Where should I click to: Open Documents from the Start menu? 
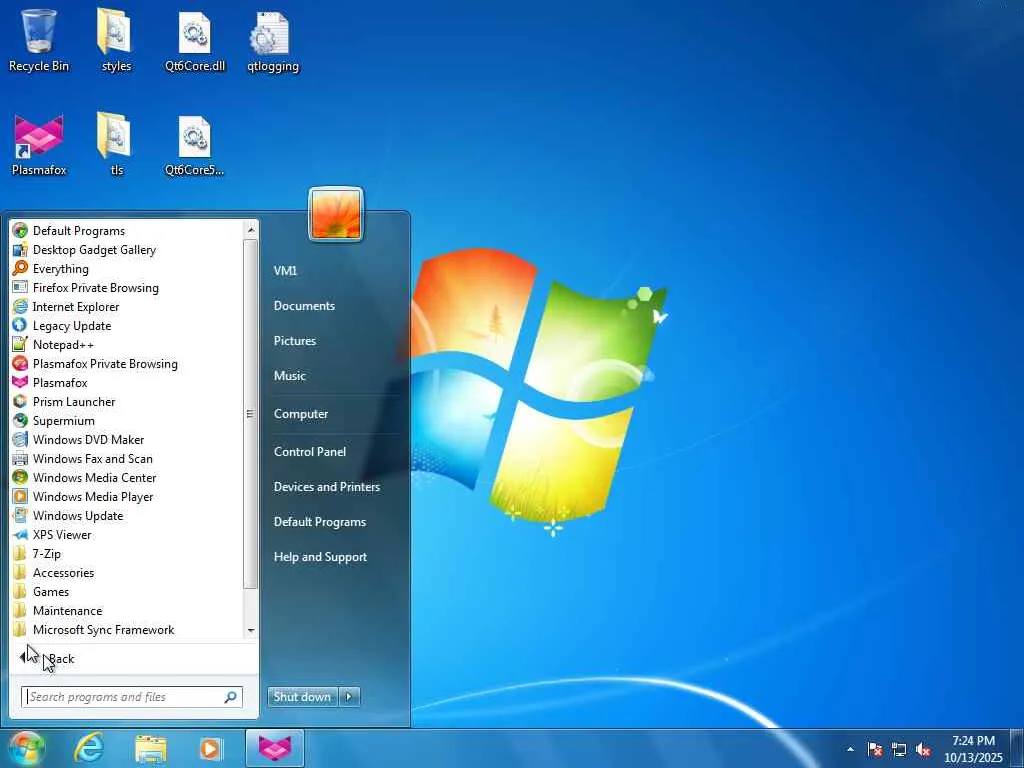pyautogui.click(x=304, y=306)
